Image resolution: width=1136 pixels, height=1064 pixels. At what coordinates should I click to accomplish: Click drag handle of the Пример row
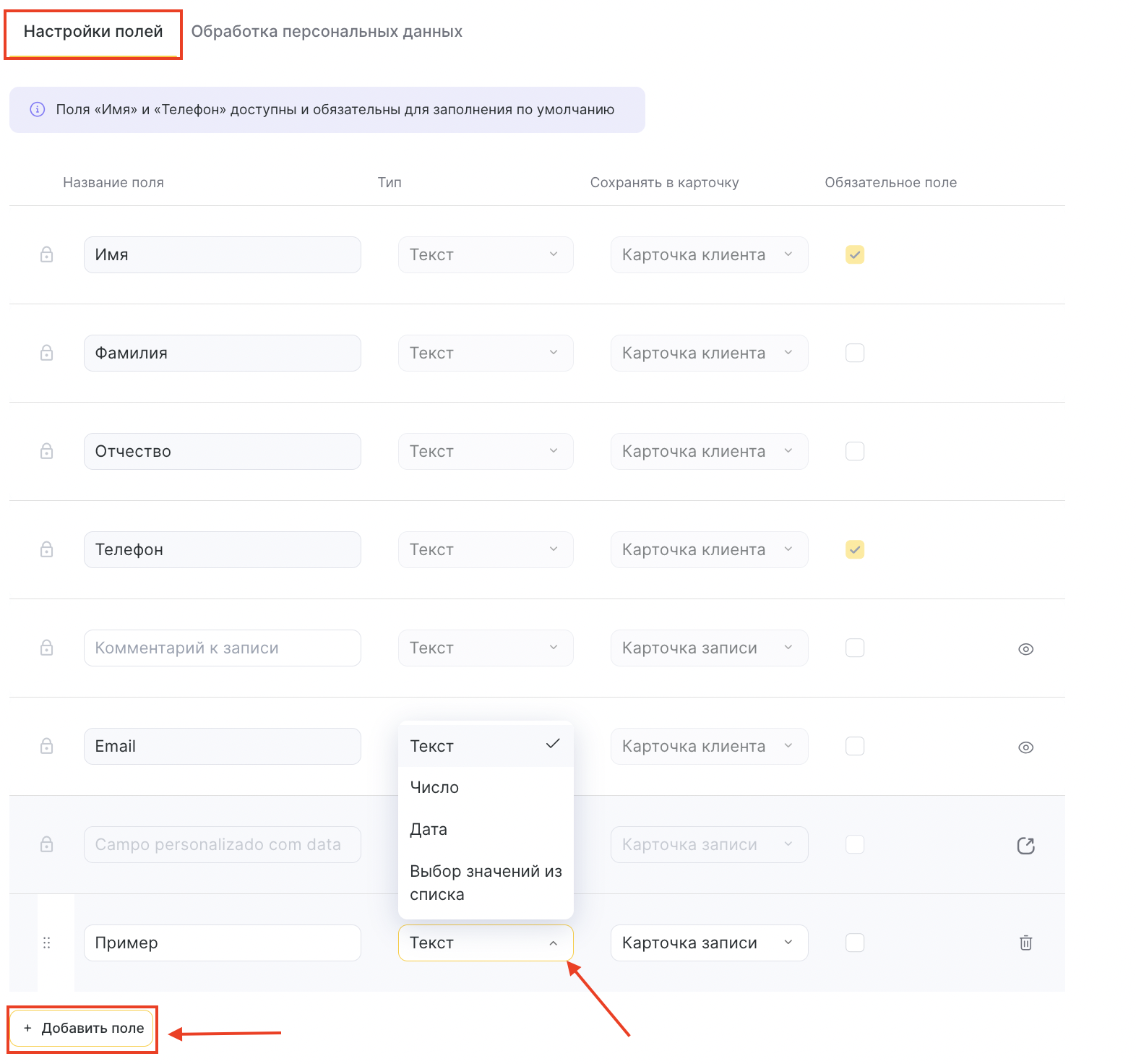[x=47, y=943]
